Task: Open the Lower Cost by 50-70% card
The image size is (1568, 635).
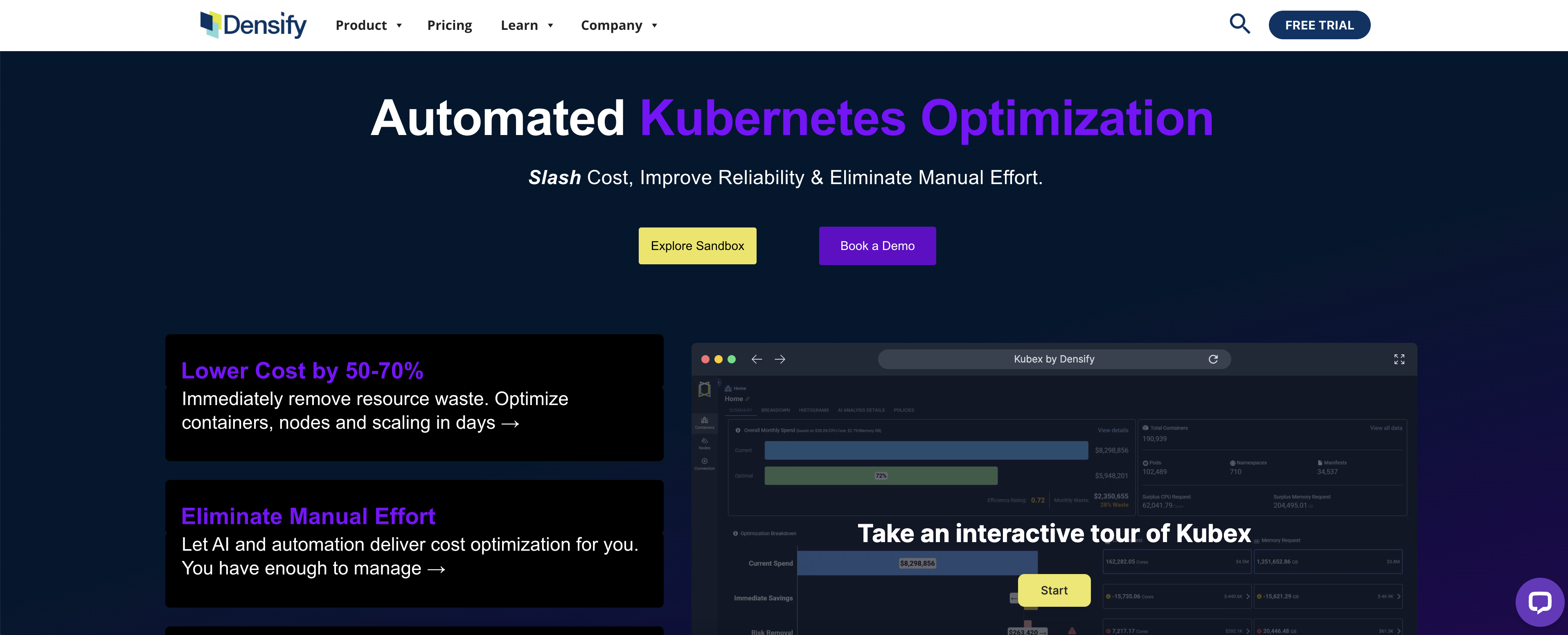Action: coord(414,397)
